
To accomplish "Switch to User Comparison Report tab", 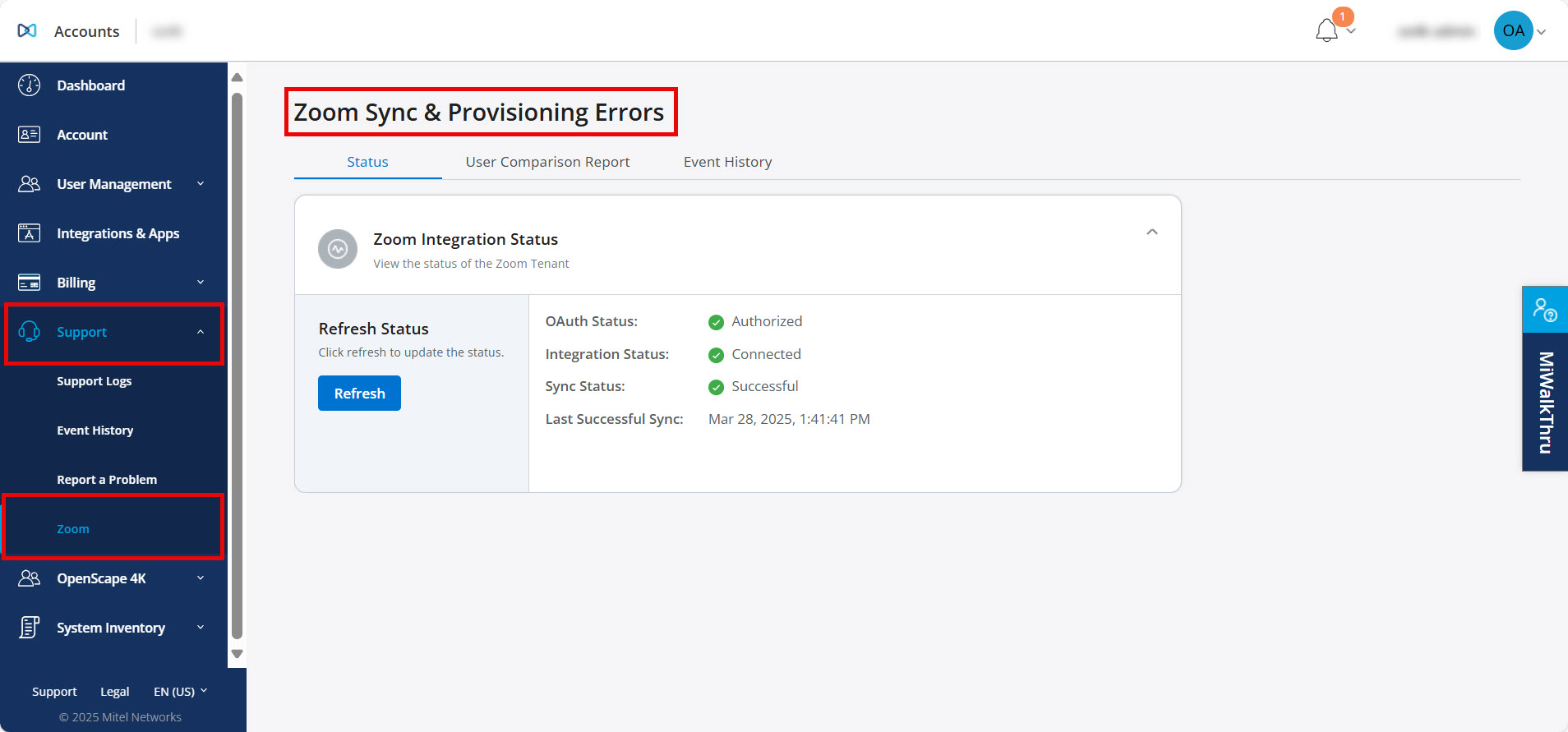I will tap(547, 162).
